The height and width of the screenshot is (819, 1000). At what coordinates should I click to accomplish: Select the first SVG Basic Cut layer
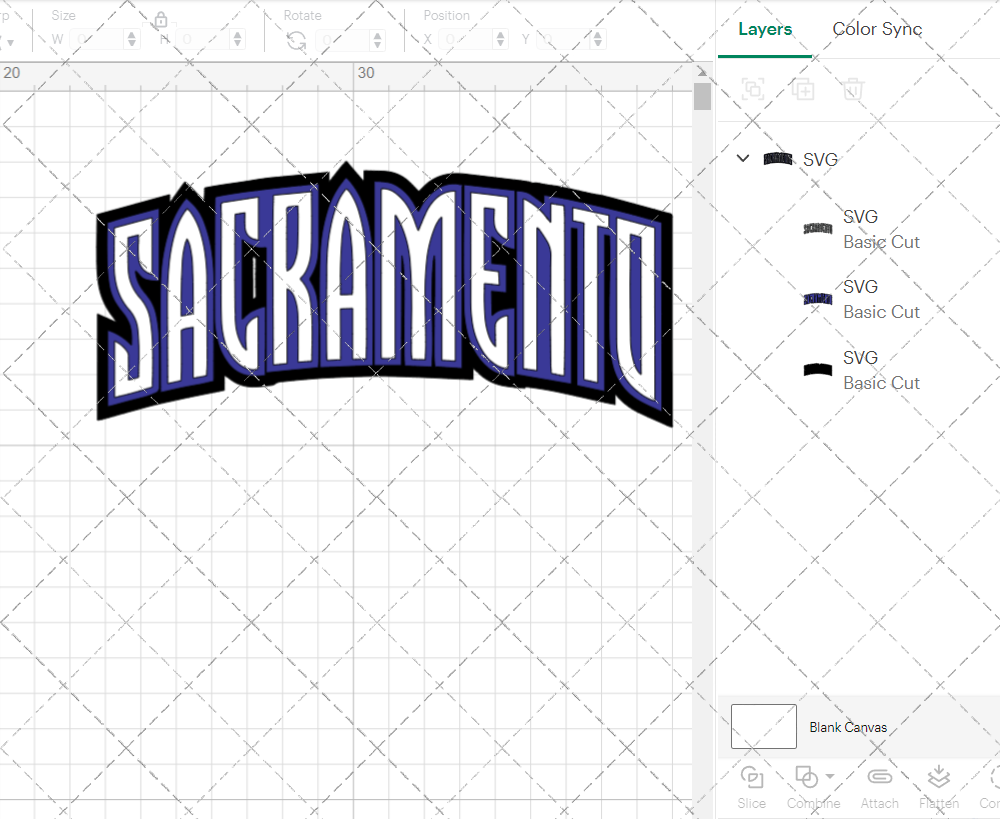coord(861,229)
